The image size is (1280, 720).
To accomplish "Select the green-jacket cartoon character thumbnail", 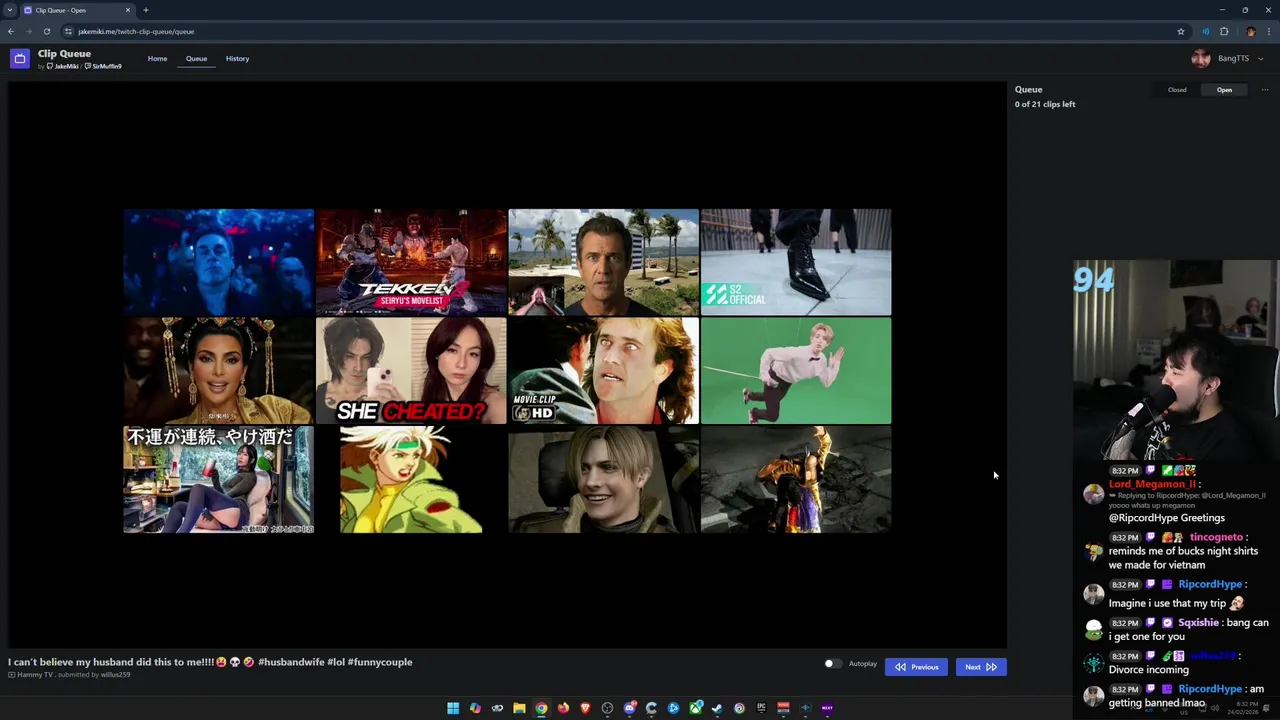I will [x=411, y=479].
